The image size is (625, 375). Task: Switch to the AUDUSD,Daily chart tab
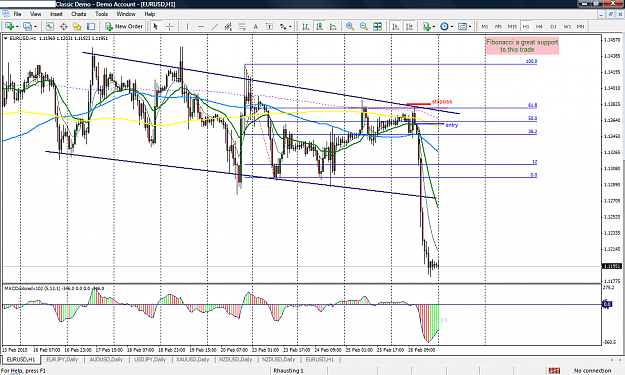(106, 359)
